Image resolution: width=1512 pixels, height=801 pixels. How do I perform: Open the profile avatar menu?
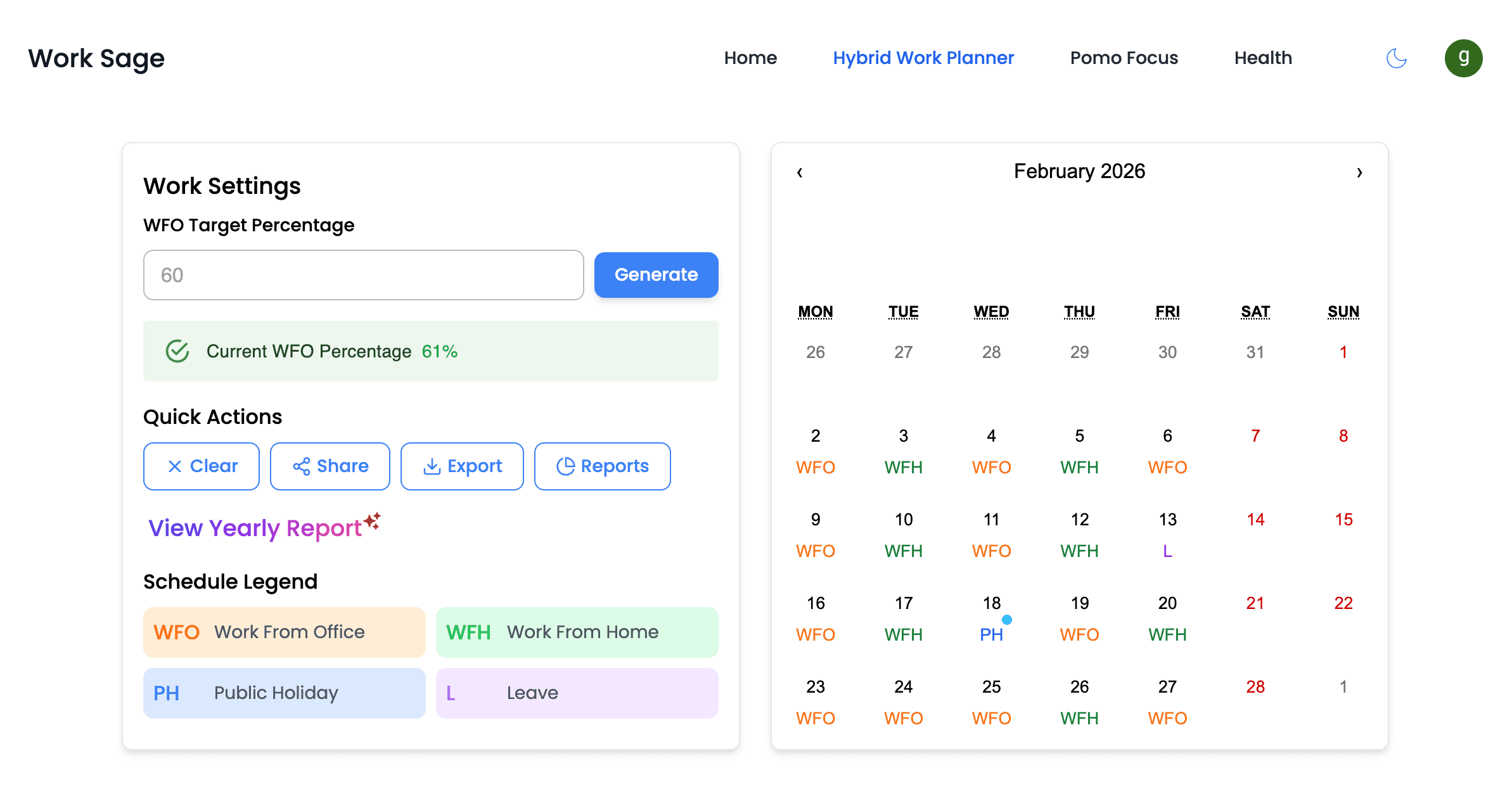click(x=1464, y=58)
